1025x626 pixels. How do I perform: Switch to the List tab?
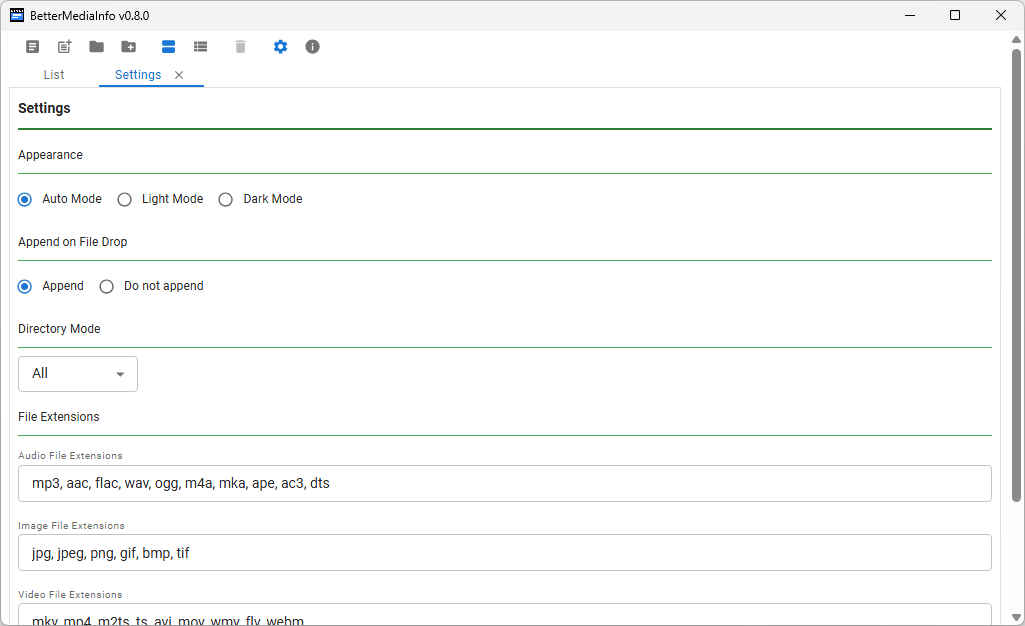click(x=54, y=75)
